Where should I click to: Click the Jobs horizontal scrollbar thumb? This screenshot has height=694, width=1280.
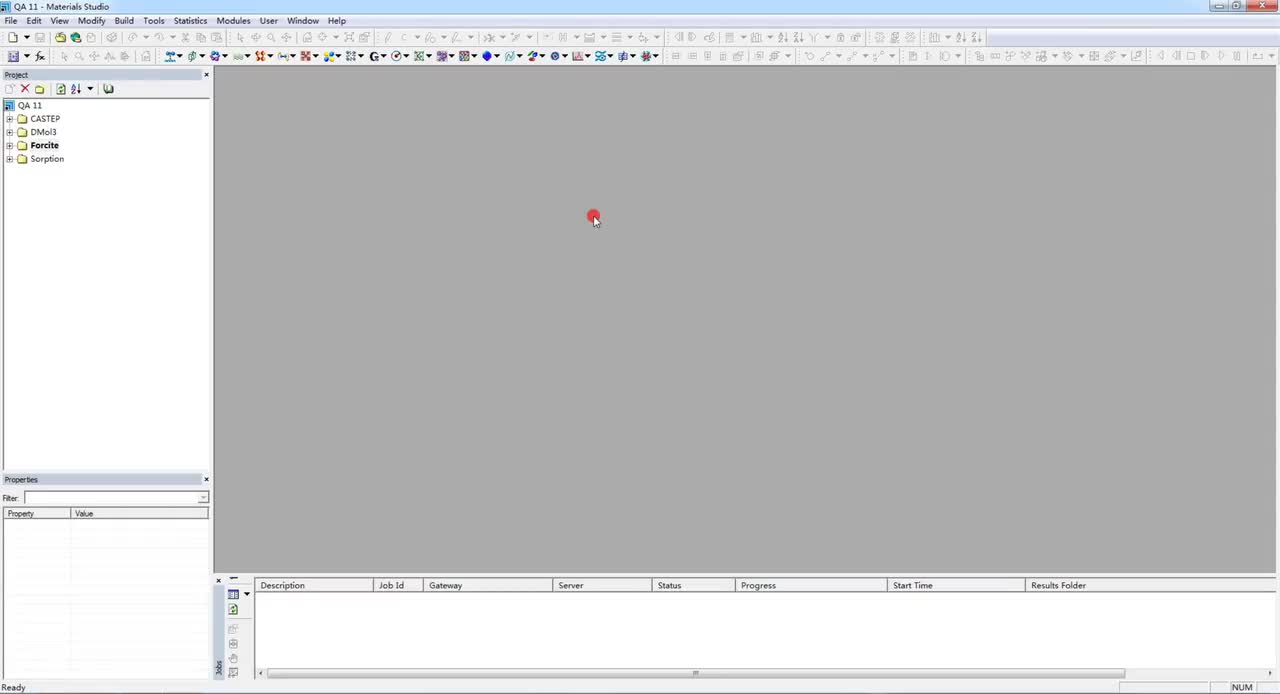696,673
